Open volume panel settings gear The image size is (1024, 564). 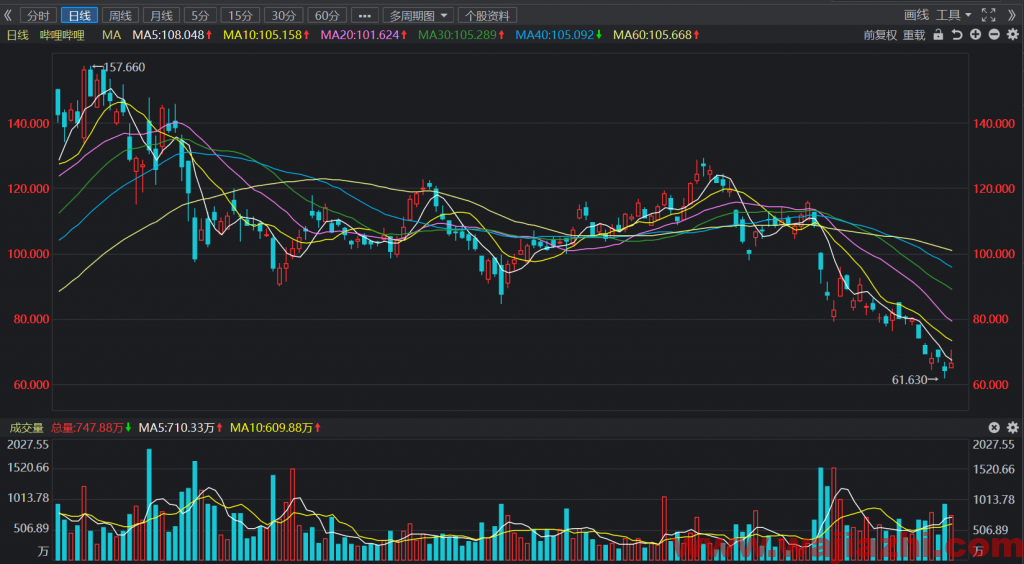tap(1012, 428)
